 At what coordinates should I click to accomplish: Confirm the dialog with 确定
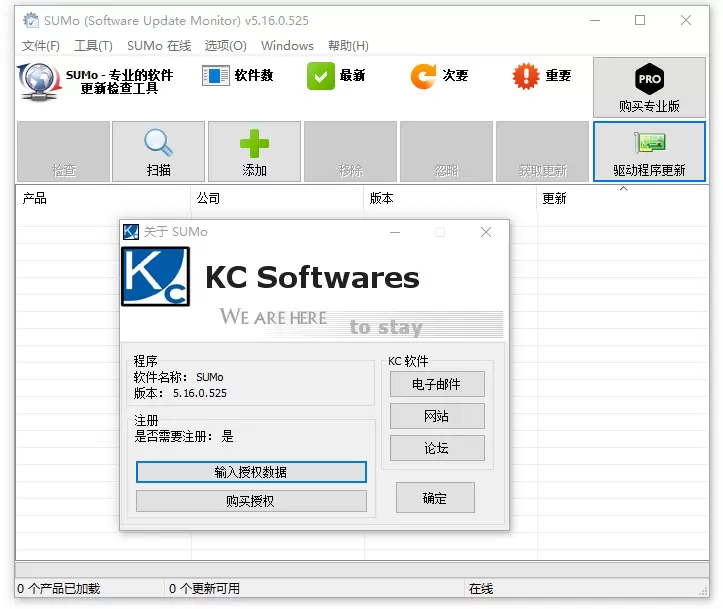(435, 498)
